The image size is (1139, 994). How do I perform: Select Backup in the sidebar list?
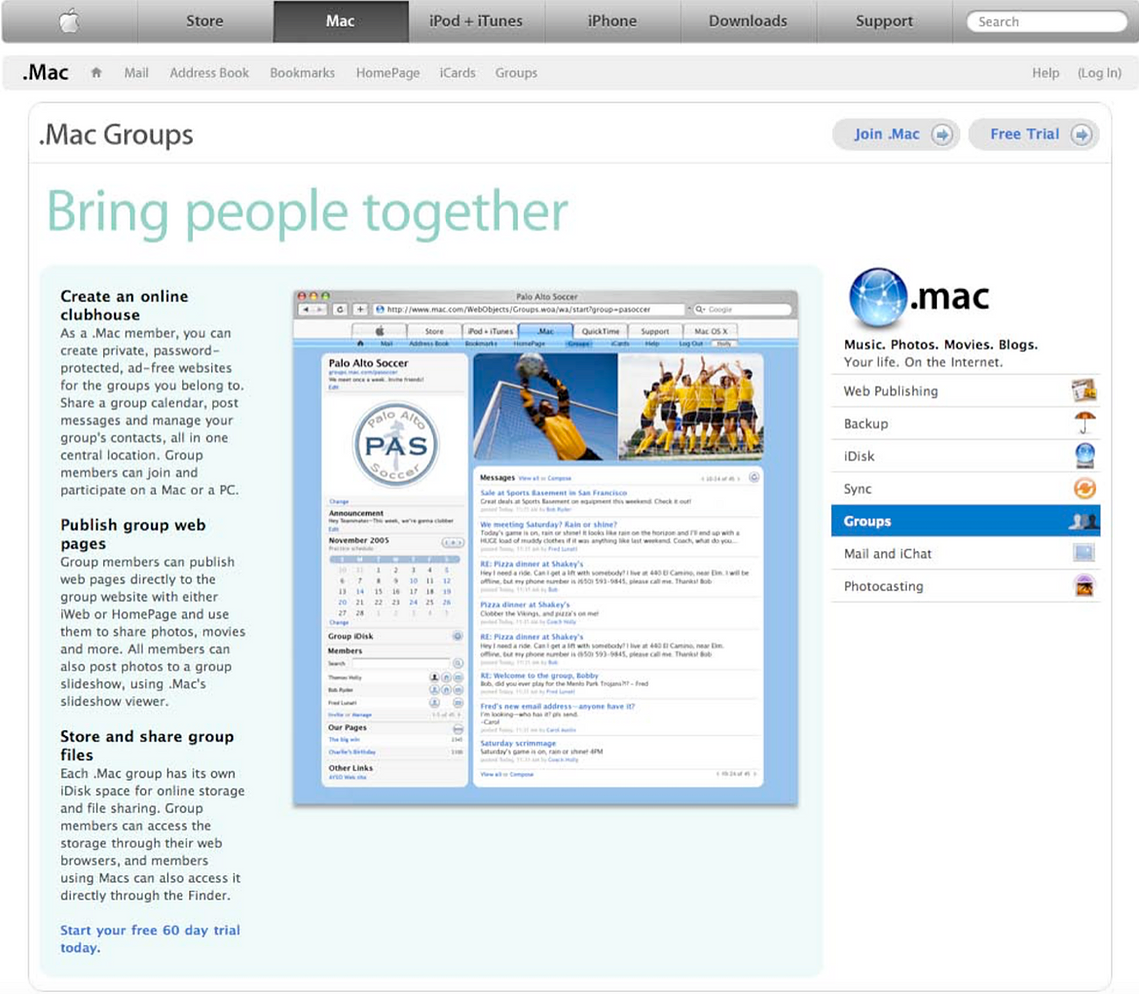click(965, 424)
